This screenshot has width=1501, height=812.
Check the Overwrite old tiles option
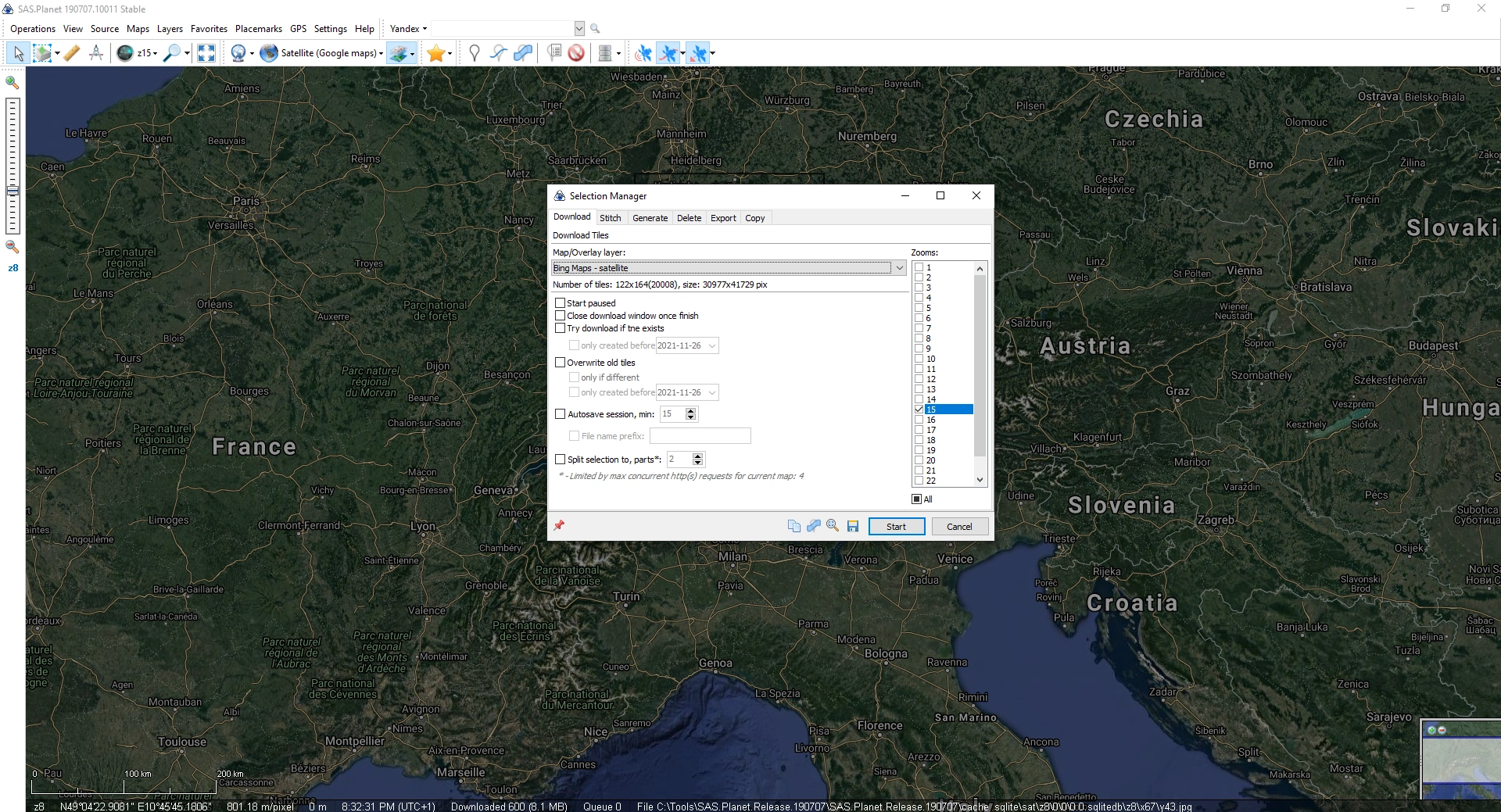point(561,363)
